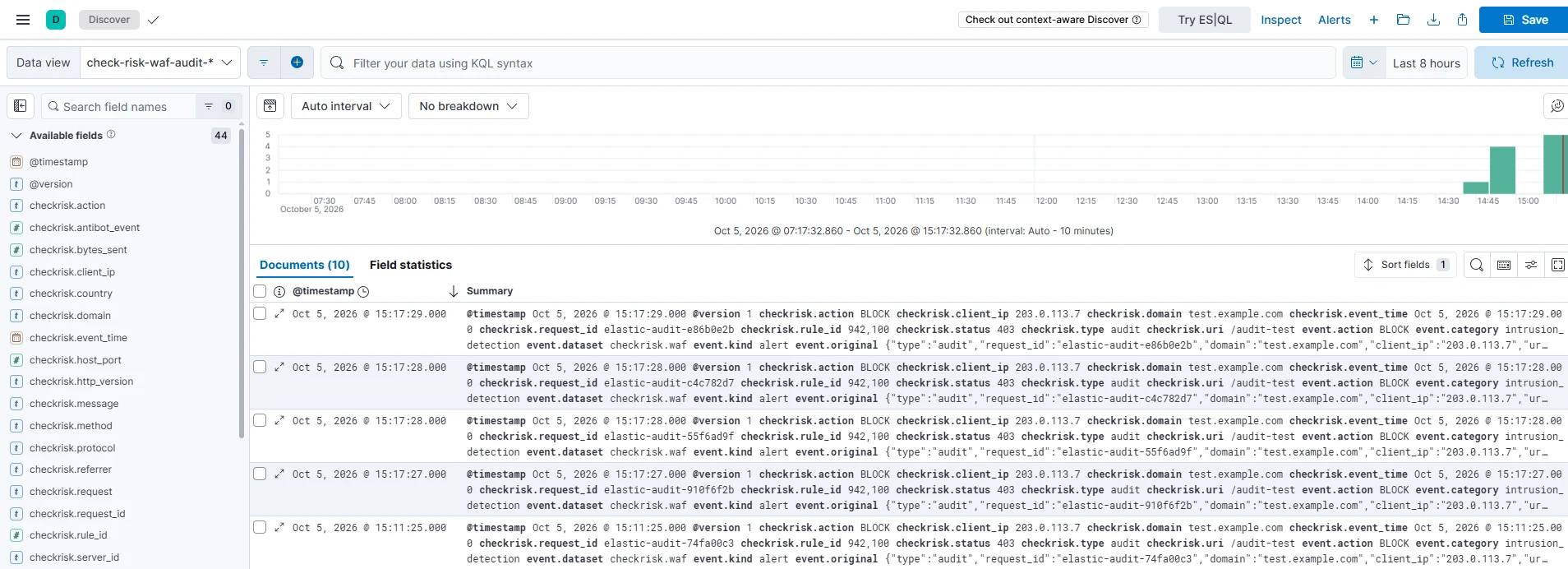This screenshot has width=1568, height=569.
Task: Open the display density keyboard icon
Action: (1504, 265)
